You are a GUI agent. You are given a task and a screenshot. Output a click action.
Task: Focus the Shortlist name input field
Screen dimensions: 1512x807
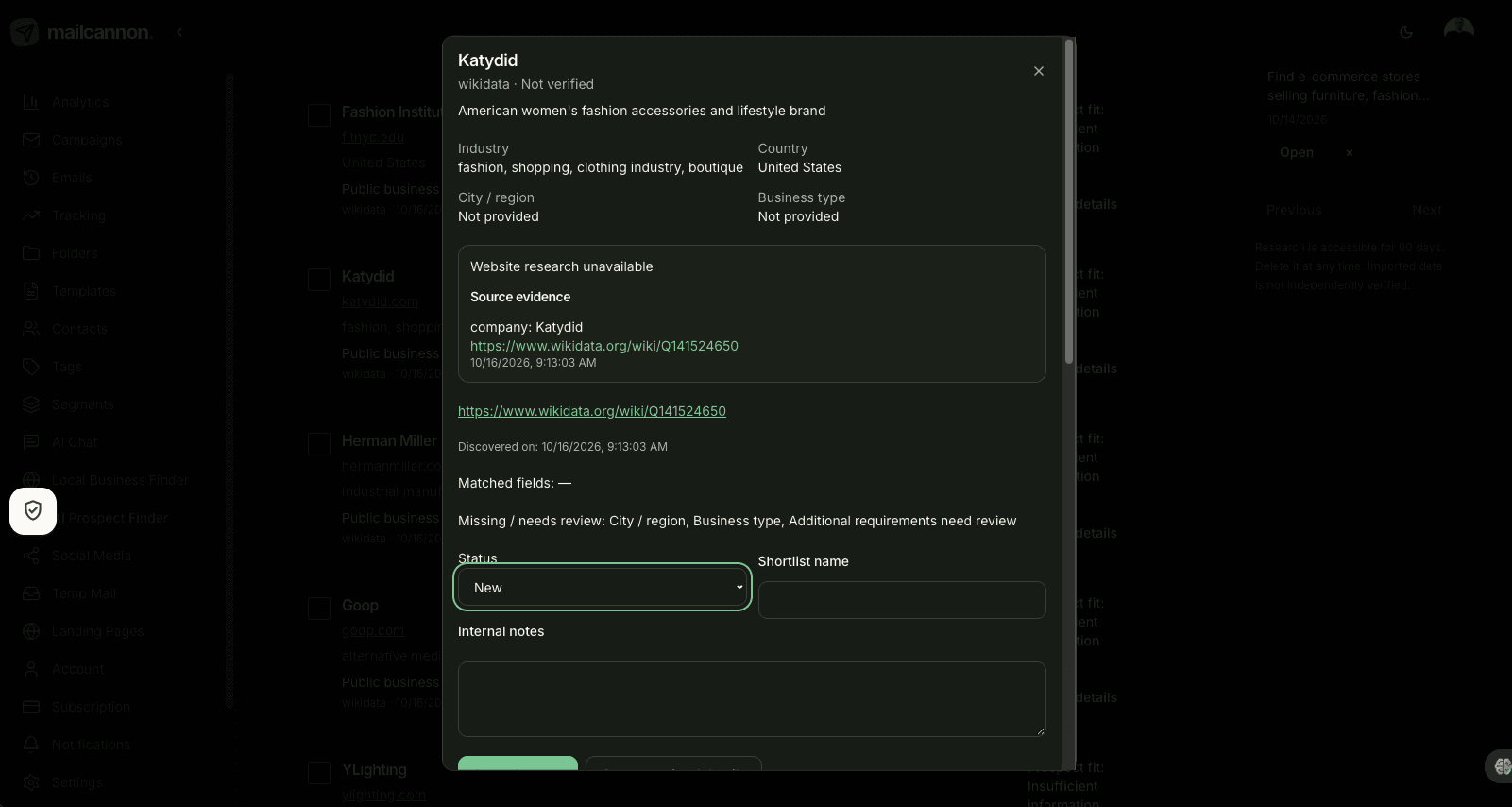[902, 600]
